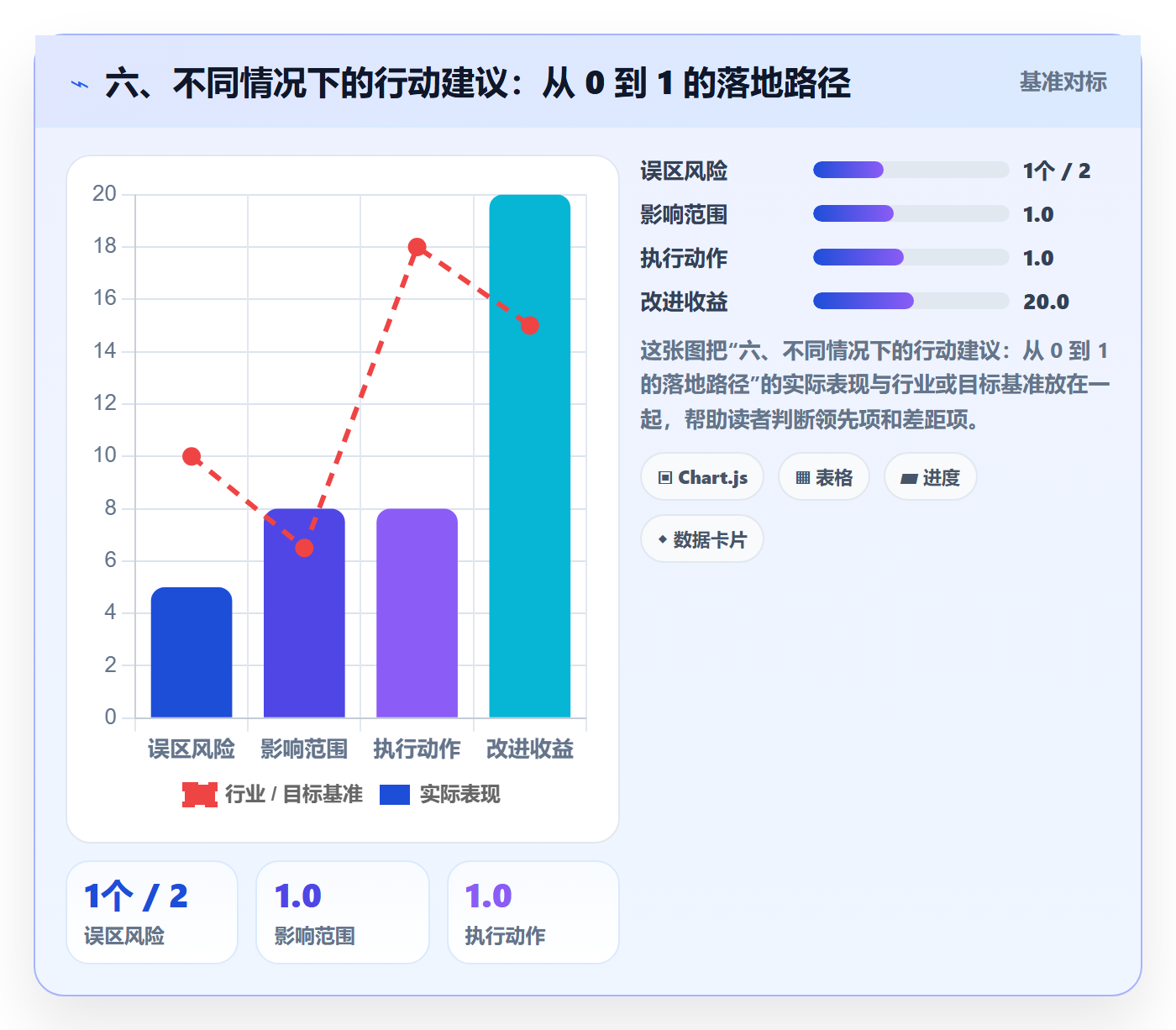The width and height of the screenshot is (1176, 1030).
Task: Click the description paragraph starting 这张图把
Action: tap(874, 385)
